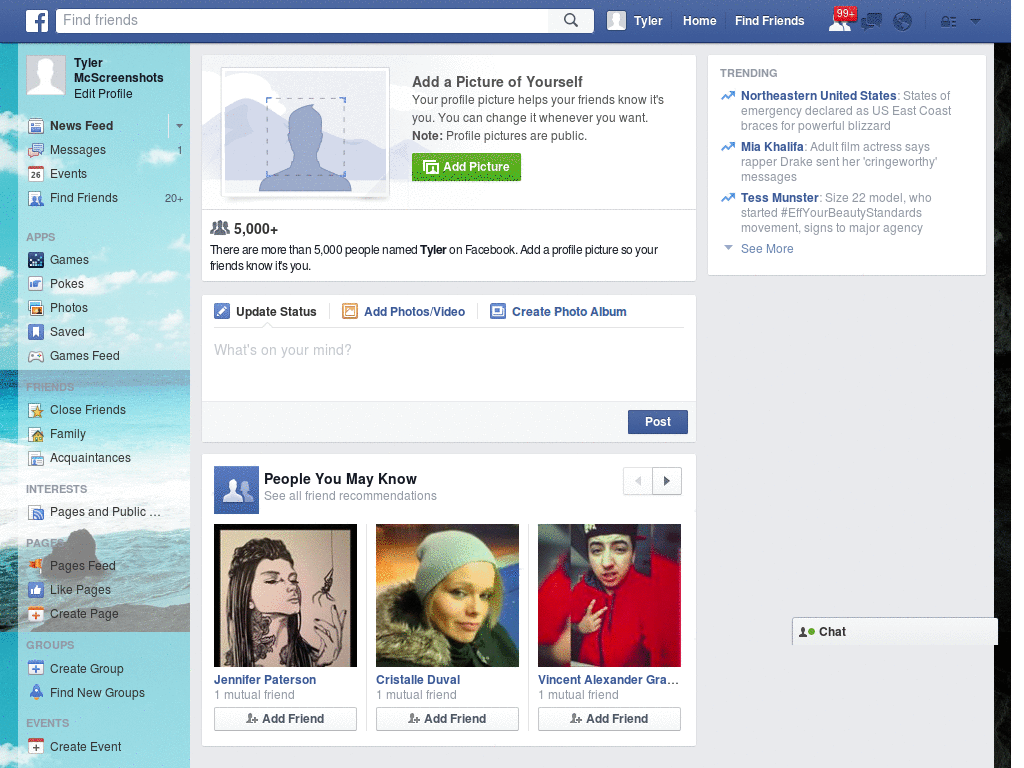Image resolution: width=1024 pixels, height=768 pixels.
Task: Click the Saved bookmark icon
Action: (x=36, y=332)
